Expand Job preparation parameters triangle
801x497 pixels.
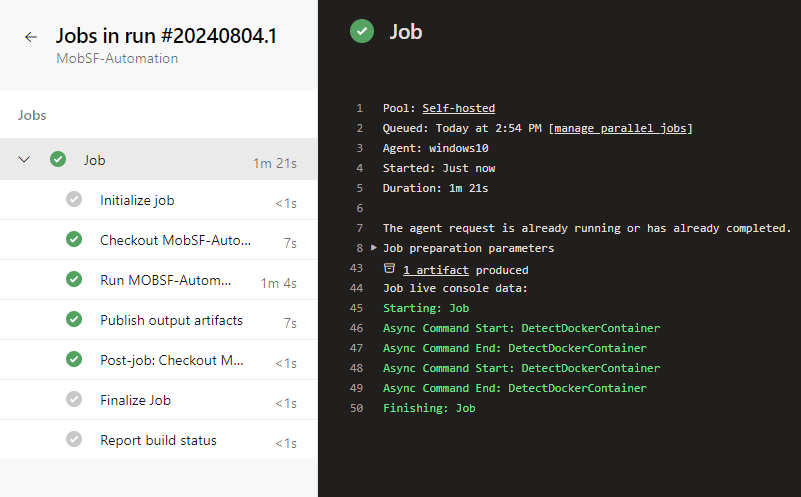(373, 247)
